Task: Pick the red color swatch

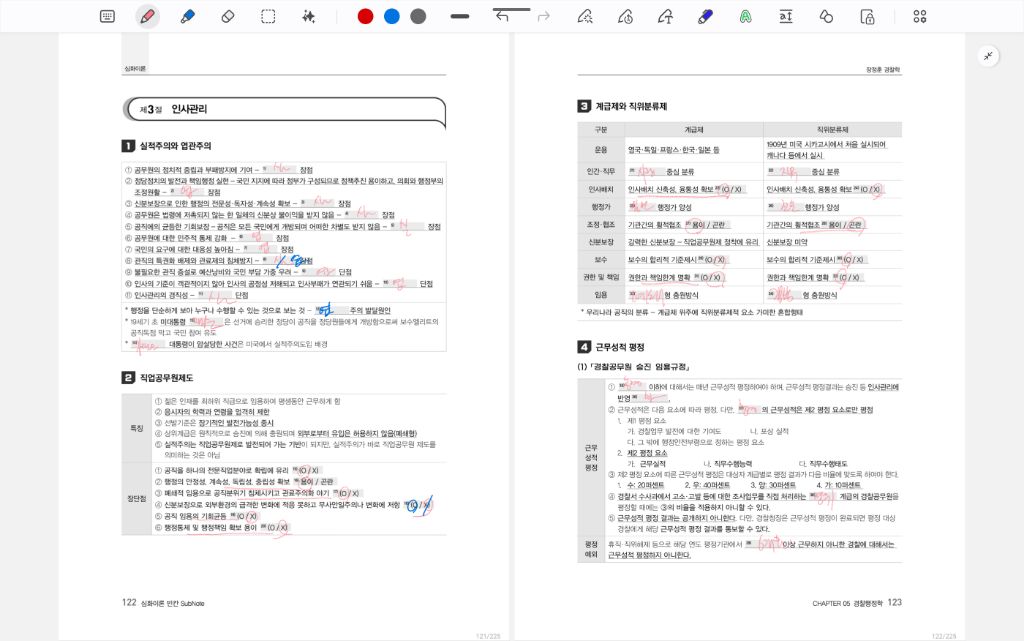Action: [x=365, y=16]
